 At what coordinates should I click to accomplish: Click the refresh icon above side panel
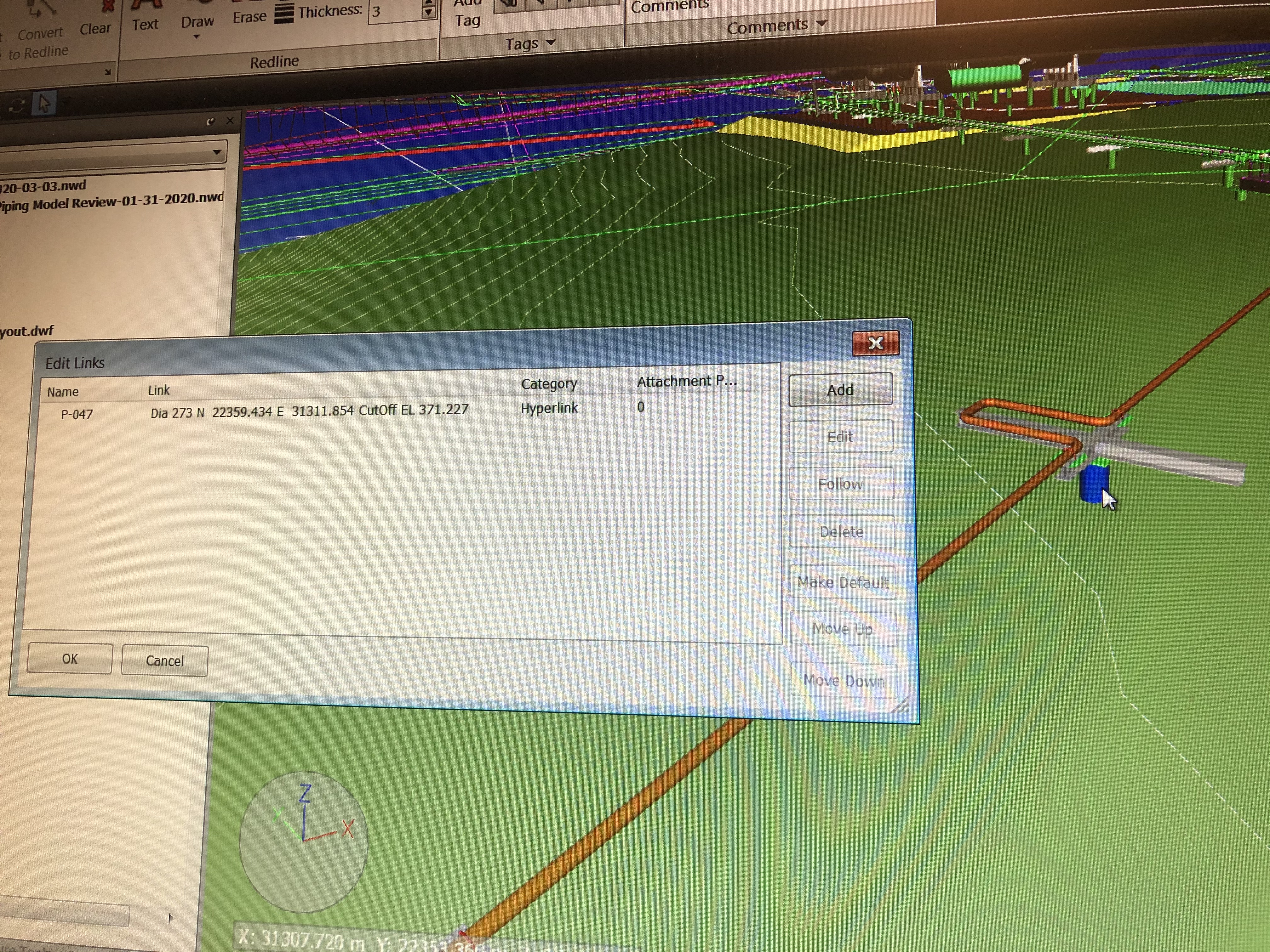point(16,106)
